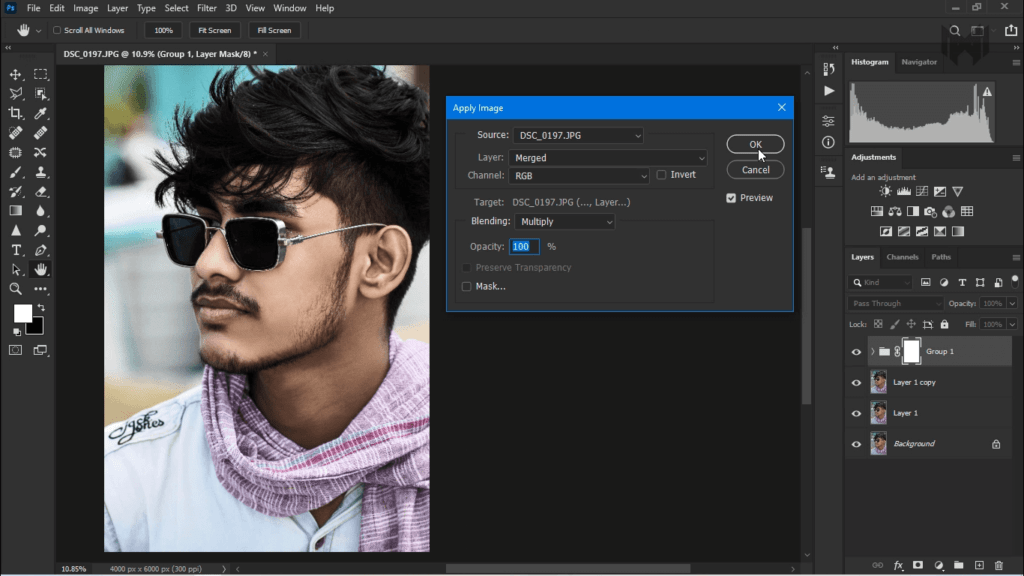Expand the Group 1 folder

click(872, 352)
